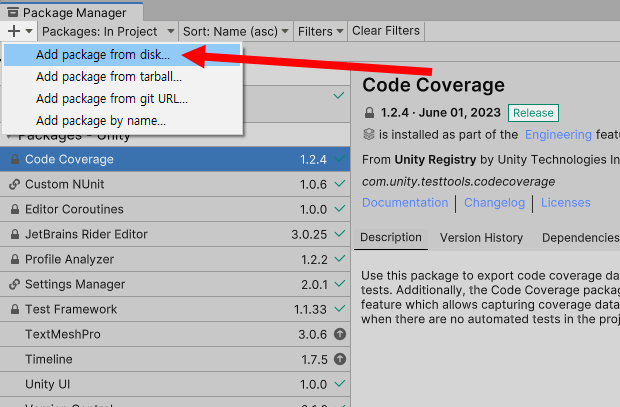The image size is (620, 407).
Task: Click installed checkmark on Editor Coroutines row
Action: coord(340,209)
